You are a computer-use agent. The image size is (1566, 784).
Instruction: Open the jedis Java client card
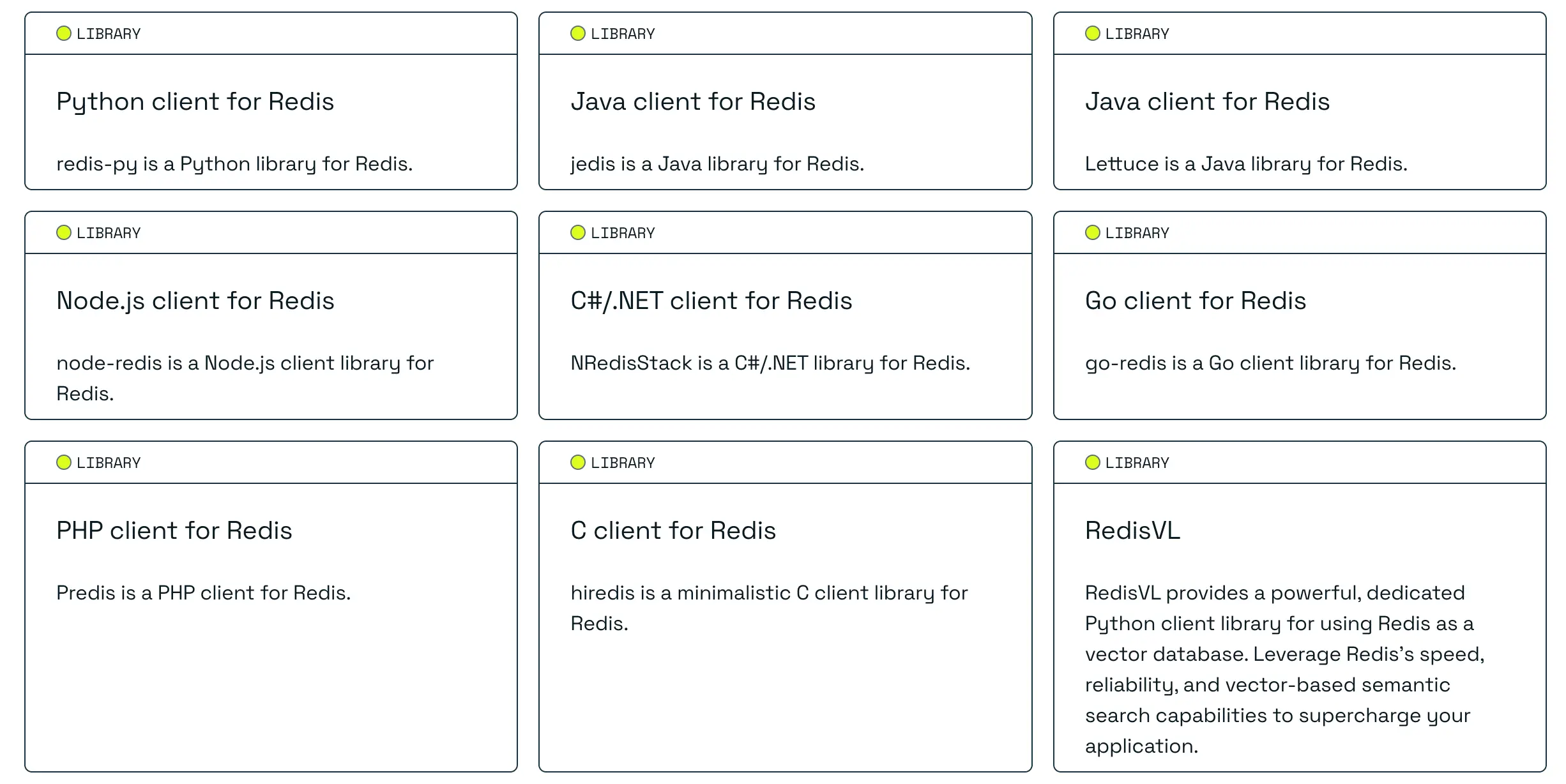[x=693, y=102]
